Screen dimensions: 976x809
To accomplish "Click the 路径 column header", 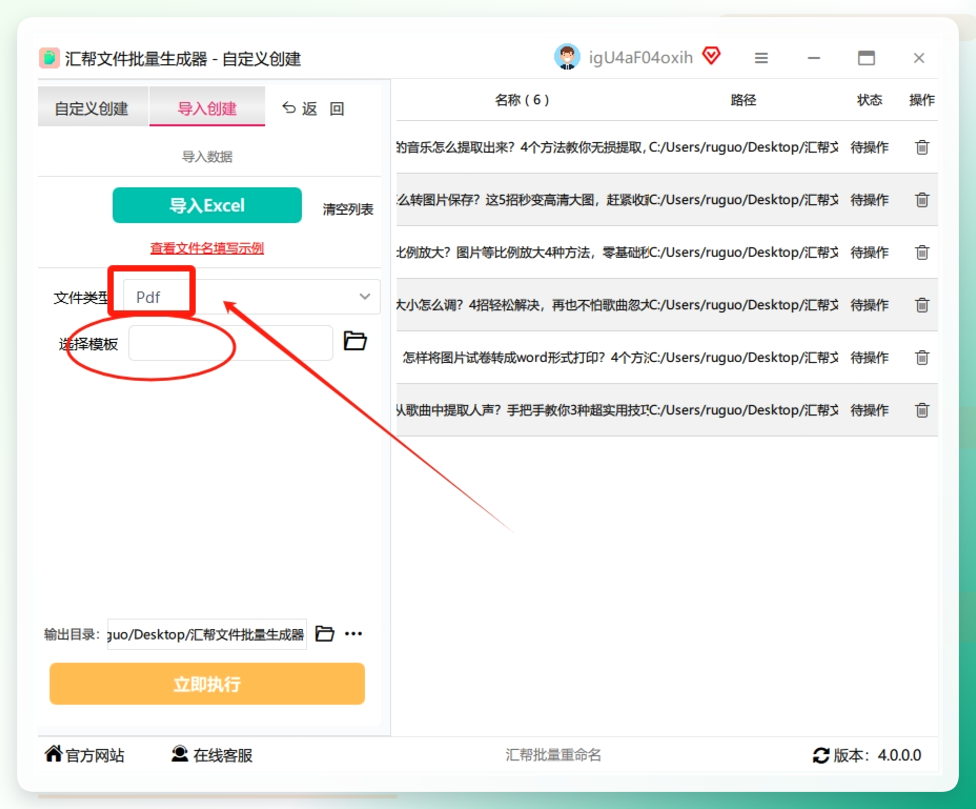I will pyautogui.click(x=743, y=100).
